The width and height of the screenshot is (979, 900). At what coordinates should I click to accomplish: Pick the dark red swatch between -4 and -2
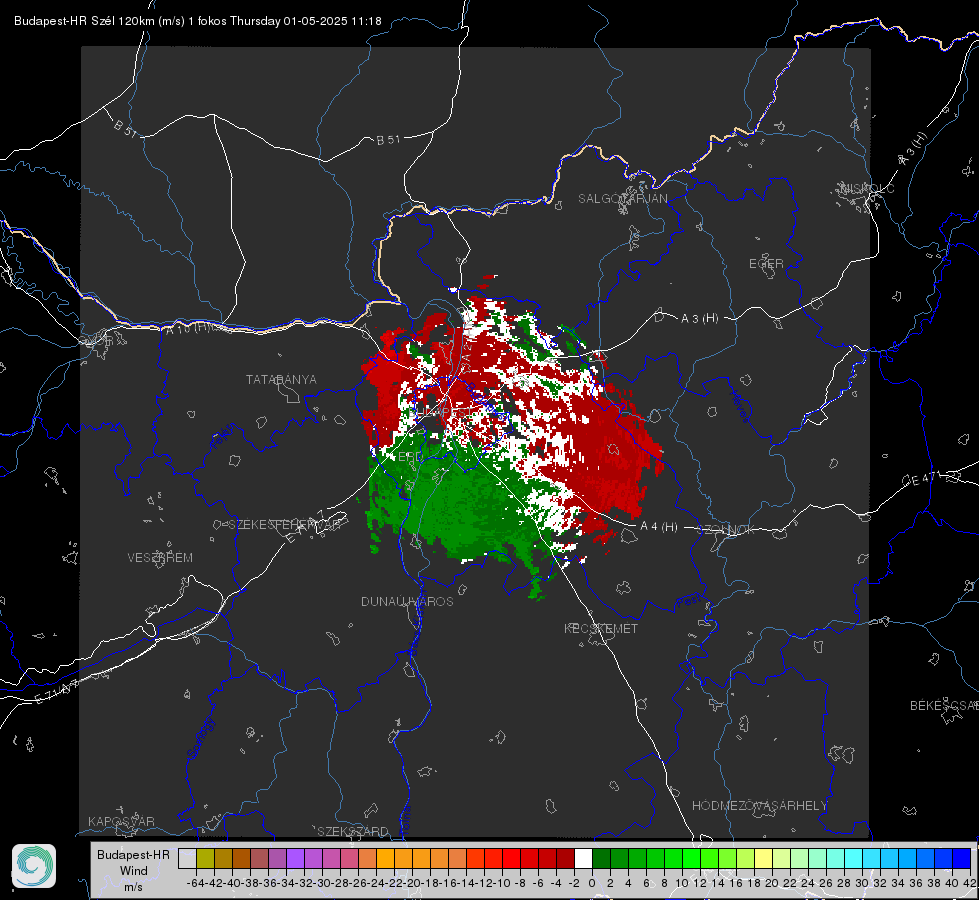[565, 858]
